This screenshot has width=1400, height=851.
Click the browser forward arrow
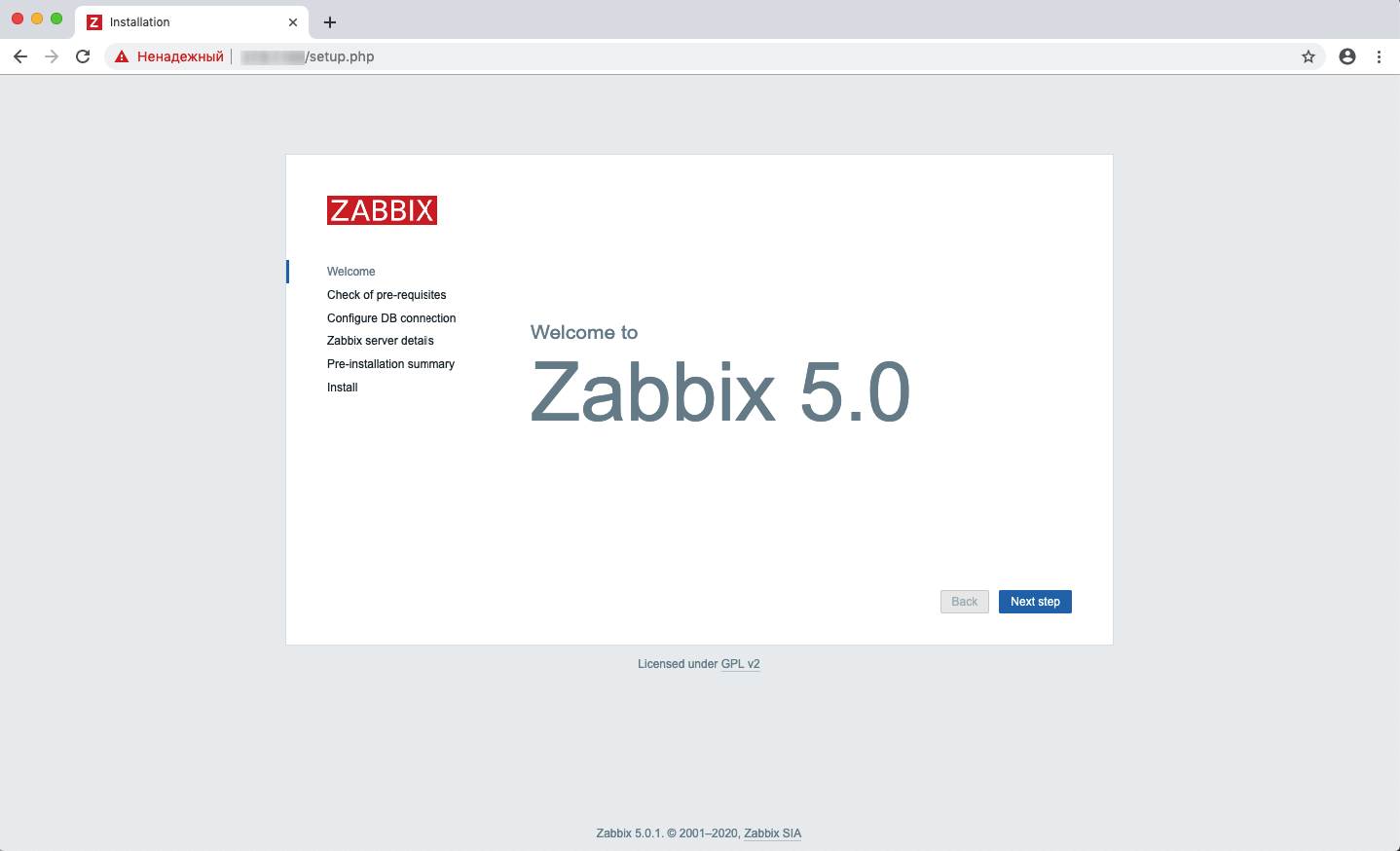point(52,56)
